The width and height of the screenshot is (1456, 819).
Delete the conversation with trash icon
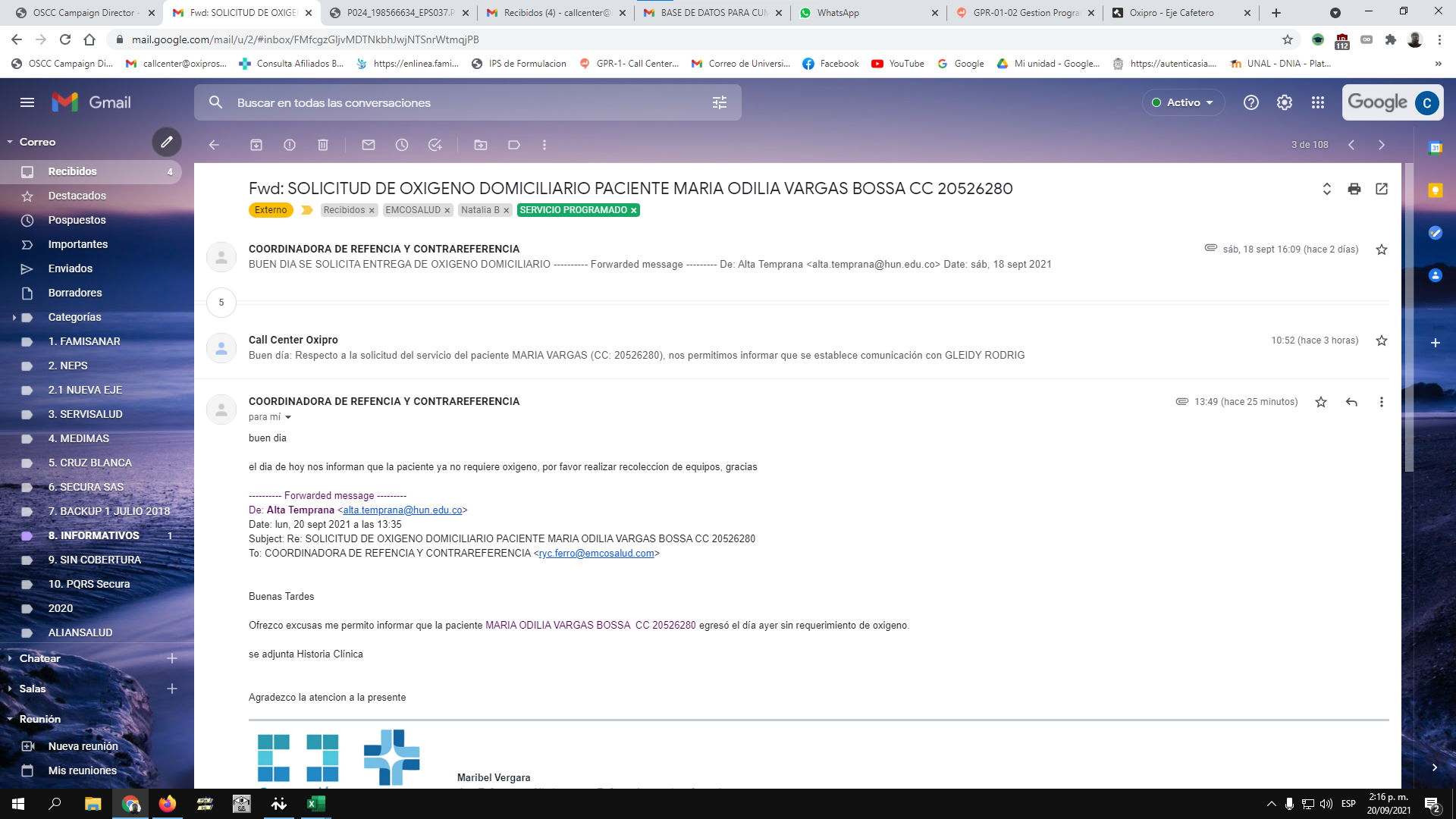(x=323, y=145)
